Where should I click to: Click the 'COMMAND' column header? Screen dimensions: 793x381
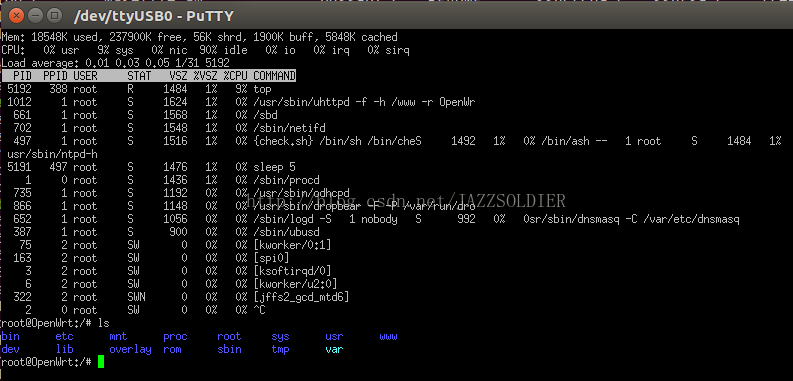(274, 76)
